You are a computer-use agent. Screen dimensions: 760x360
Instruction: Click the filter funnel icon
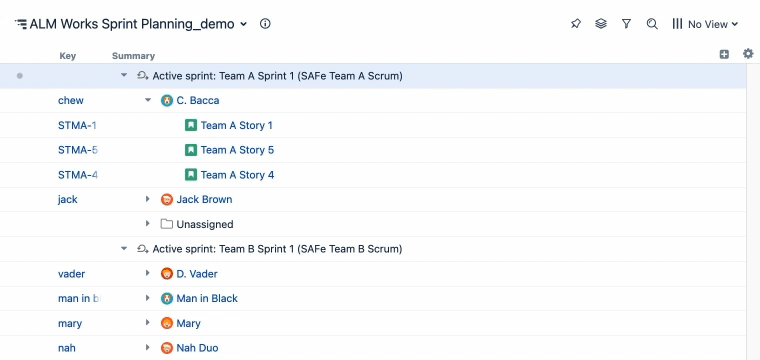coord(626,24)
